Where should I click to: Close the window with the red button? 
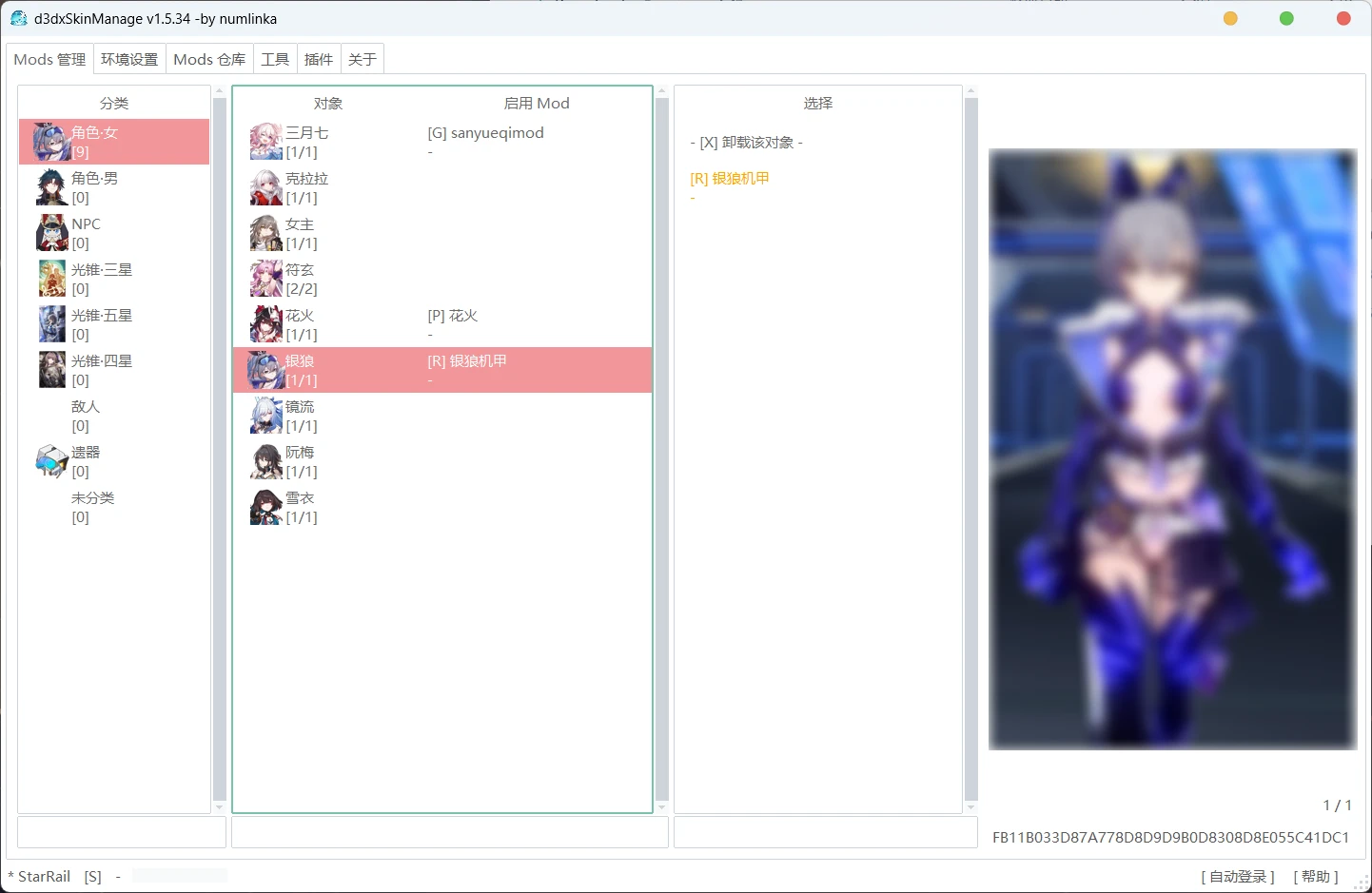click(1343, 18)
